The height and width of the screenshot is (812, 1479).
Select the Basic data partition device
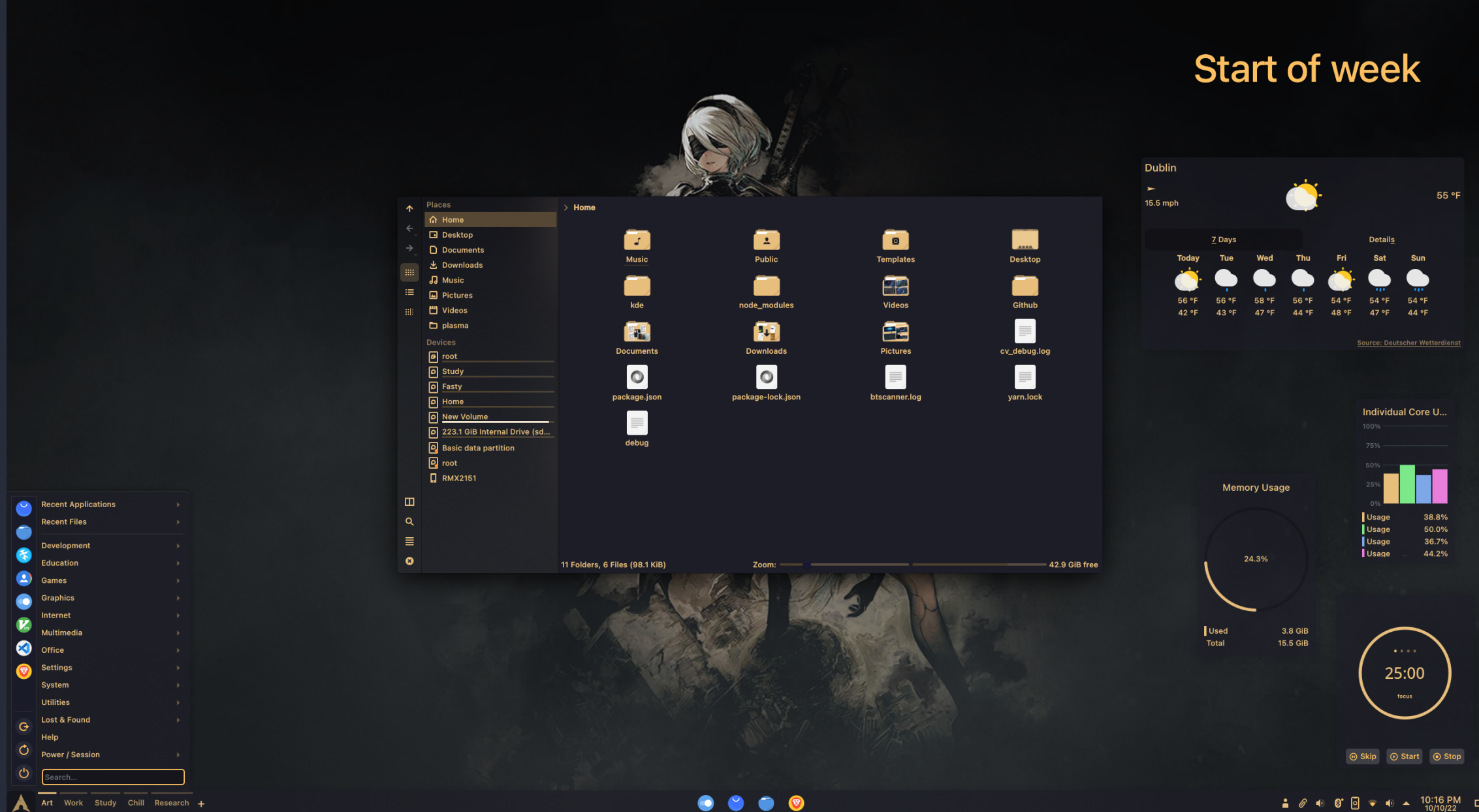tap(490, 448)
